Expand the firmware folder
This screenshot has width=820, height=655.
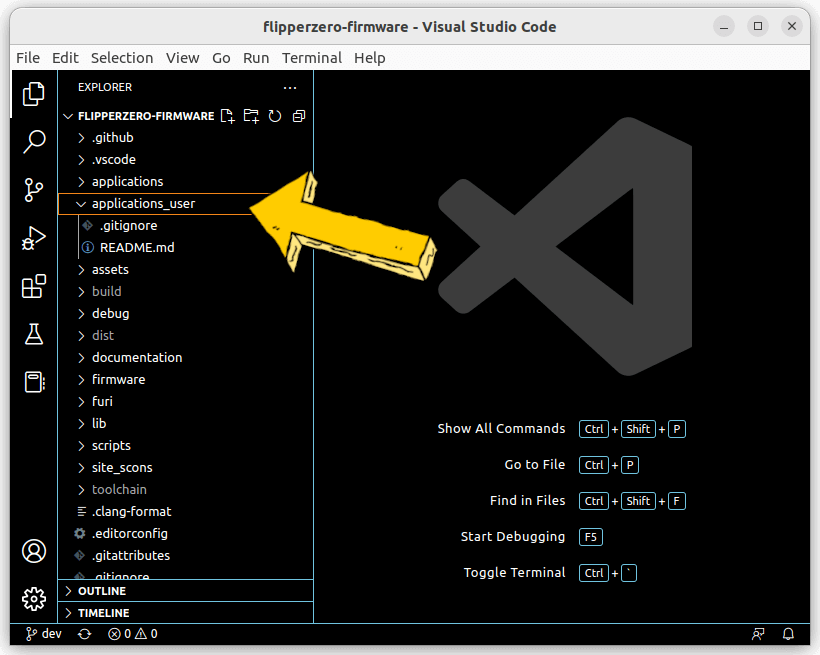[x=118, y=380]
